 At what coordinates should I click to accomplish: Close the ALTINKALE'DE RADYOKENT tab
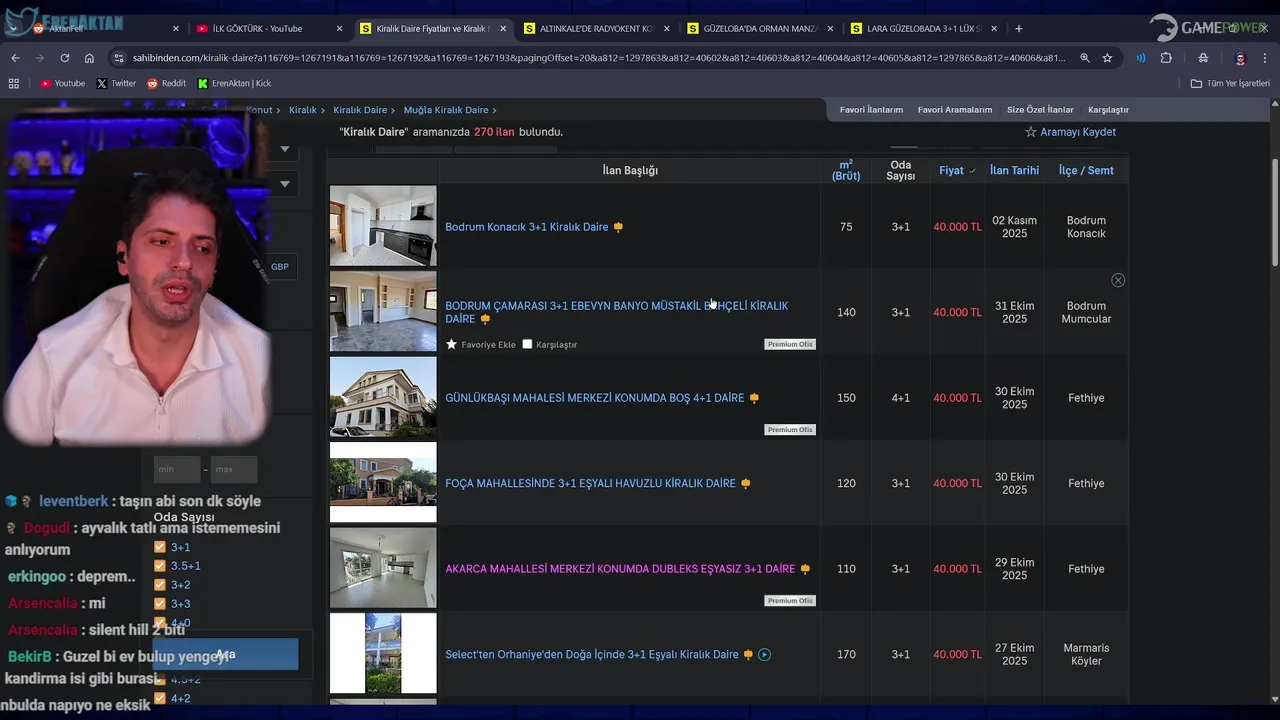tap(667, 28)
